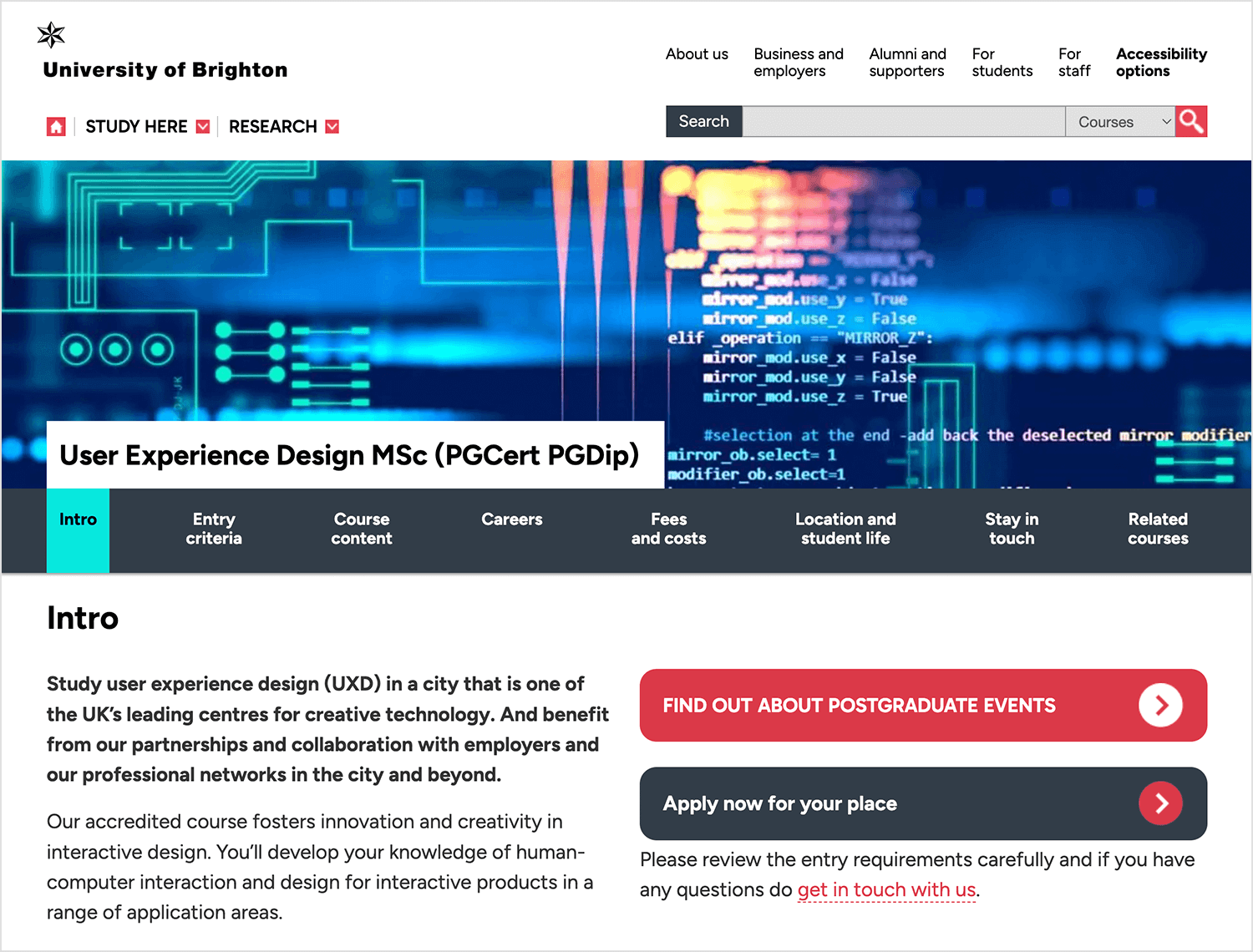Viewport: 1253px width, 952px height.
Task: Click the red home icon
Action: 56,127
